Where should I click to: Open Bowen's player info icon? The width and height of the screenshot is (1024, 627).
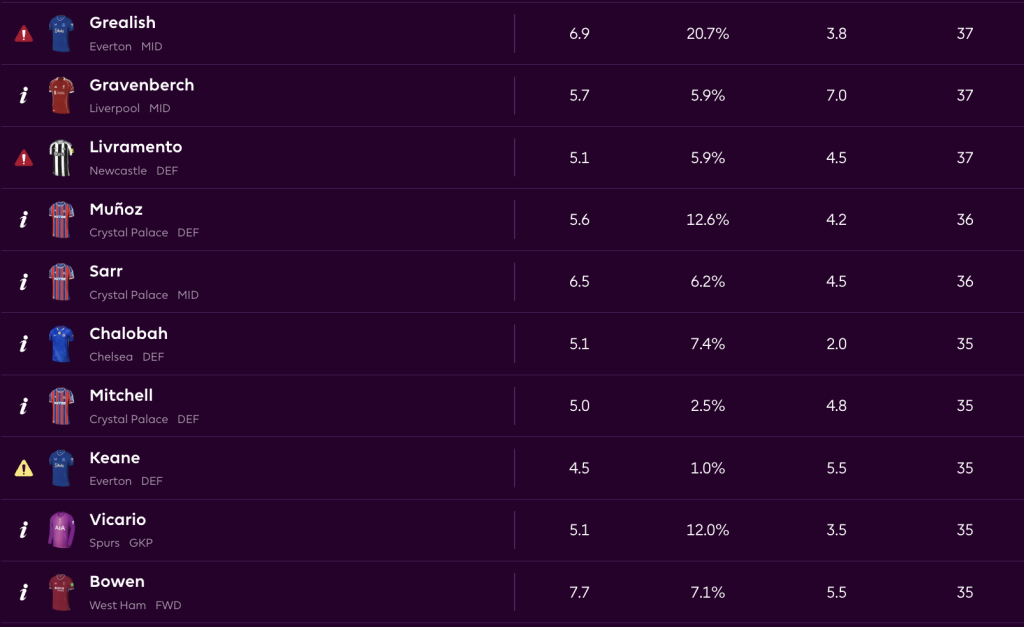(x=23, y=592)
